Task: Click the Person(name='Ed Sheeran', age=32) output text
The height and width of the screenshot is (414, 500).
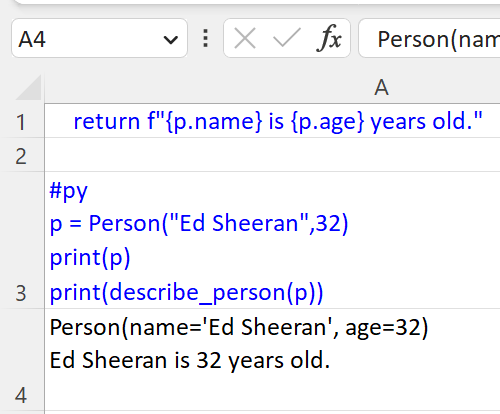Action: [239, 327]
